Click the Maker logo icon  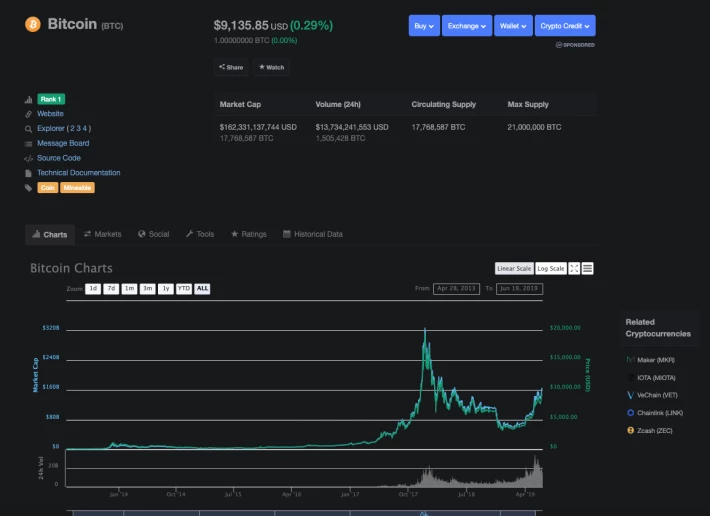630,360
